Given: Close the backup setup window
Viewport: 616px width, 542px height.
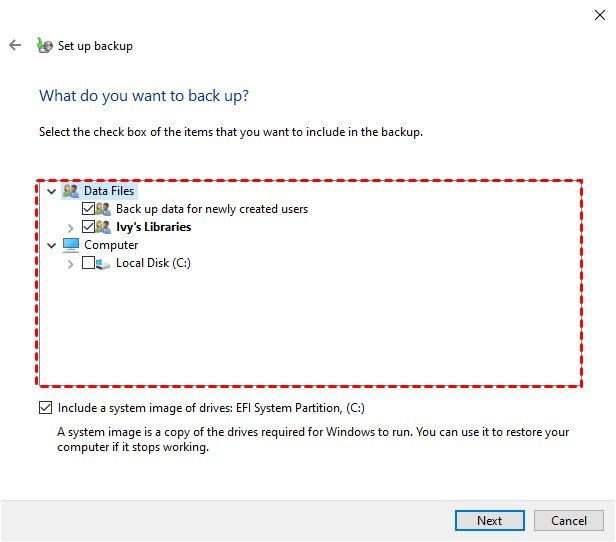Looking at the screenshot, I should click(x=597, y=13).
